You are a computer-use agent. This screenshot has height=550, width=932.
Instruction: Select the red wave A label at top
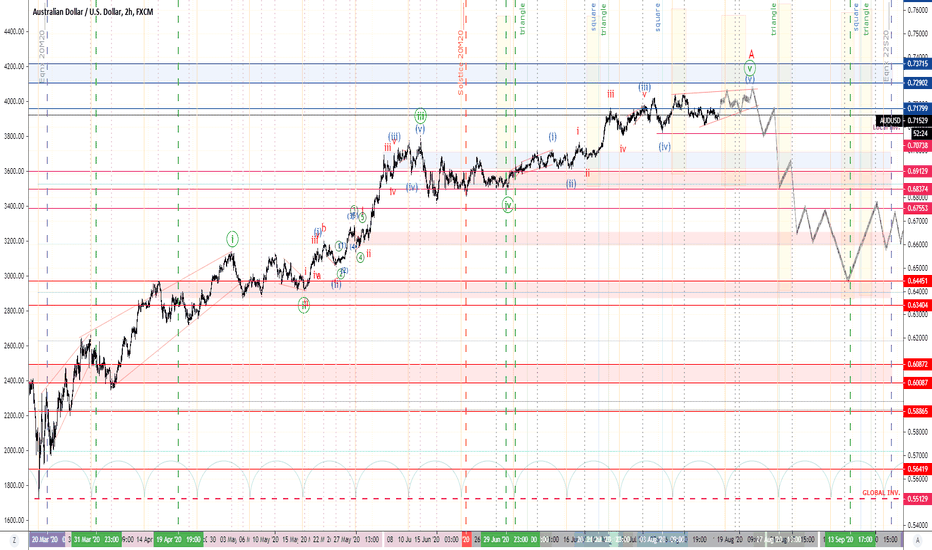(751, 54)
